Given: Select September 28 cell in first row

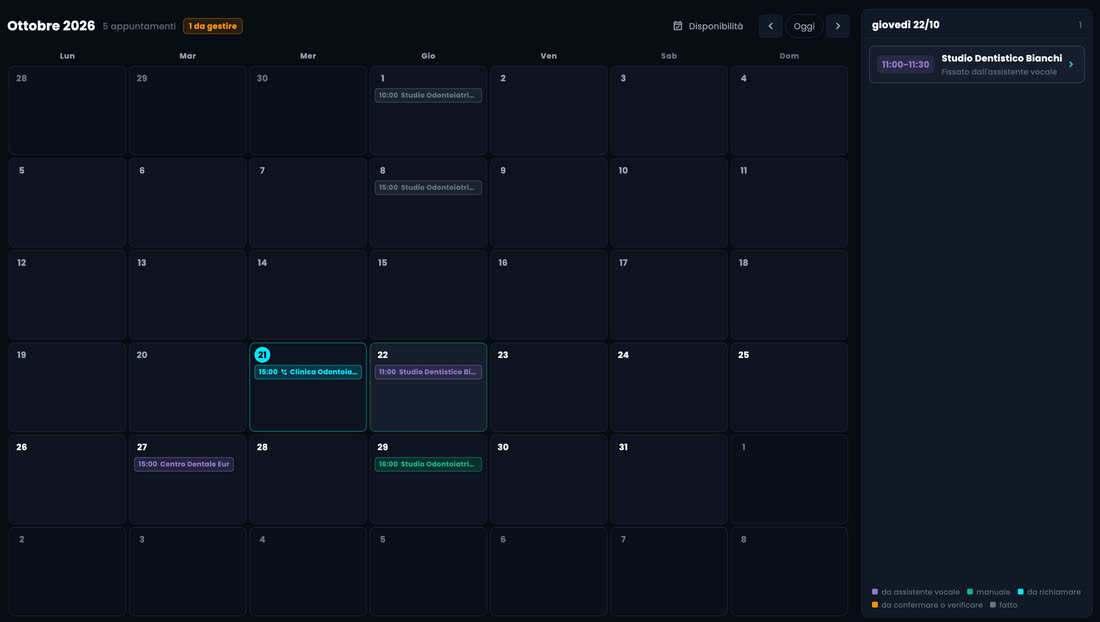Looking at the screenshot, I should 67,110.
